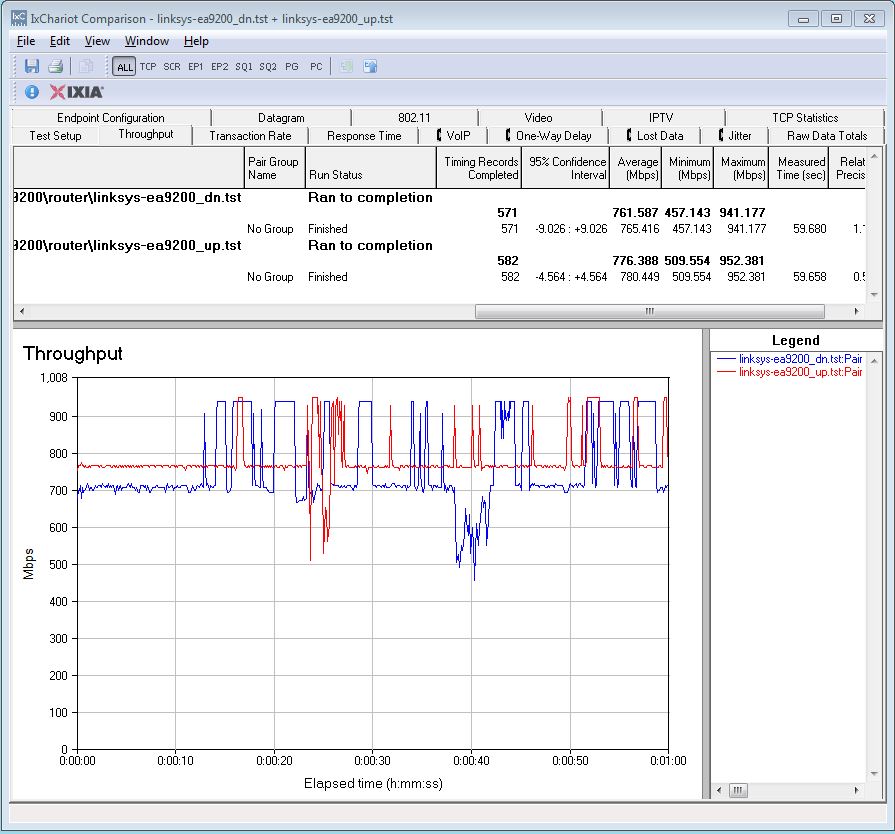
Task: Select red linksys-ea9200_up.tst legend entry
Action: (789, 372)
